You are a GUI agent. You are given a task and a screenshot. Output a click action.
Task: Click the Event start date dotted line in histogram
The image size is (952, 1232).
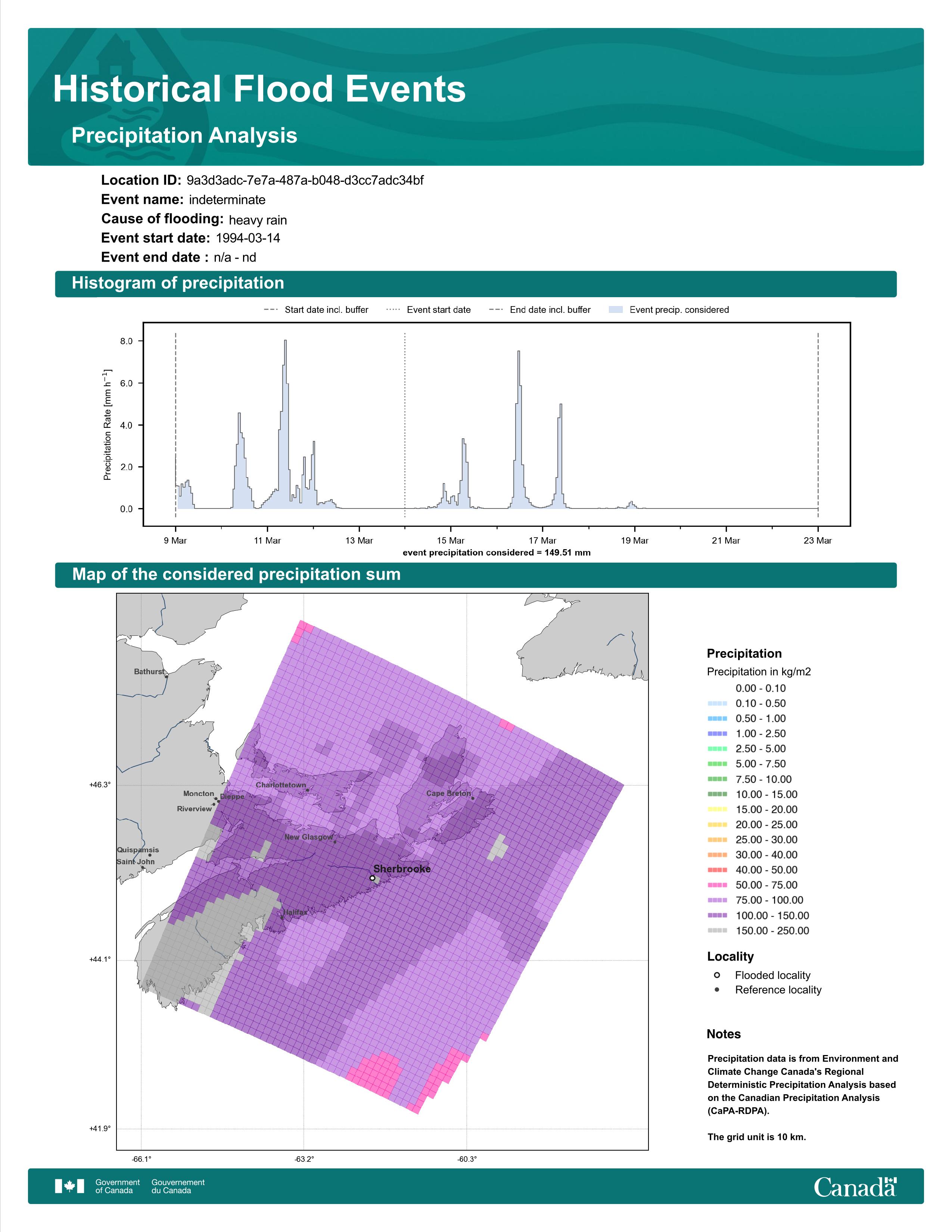coord(405,425)
